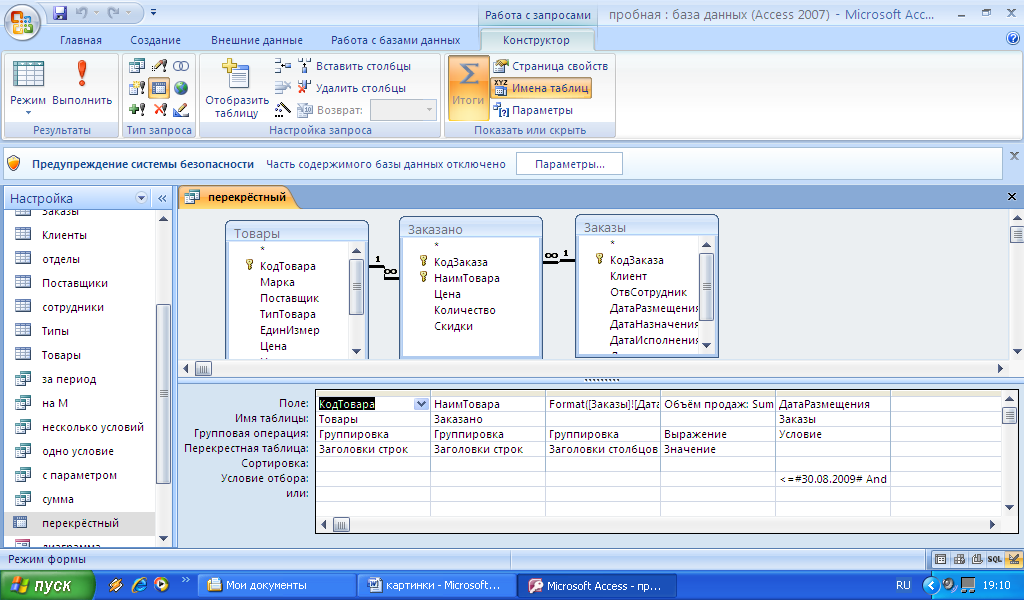1024x600 pixels.
Task: Toggle Имена таблиц row visibility
Action: tap(541, 88)
